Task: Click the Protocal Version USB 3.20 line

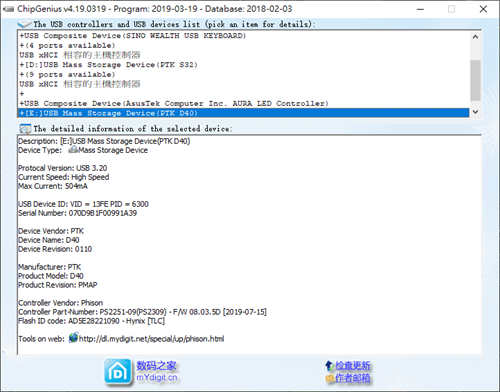Action: coord(62,168)
